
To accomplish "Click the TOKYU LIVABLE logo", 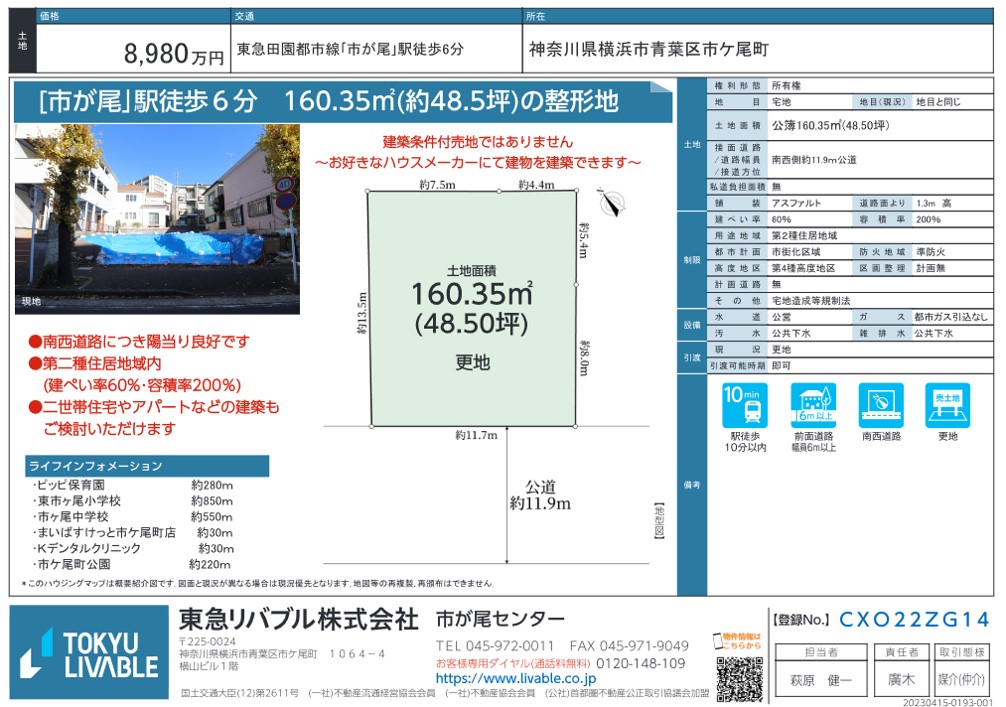I will click(x=90, y=654).
